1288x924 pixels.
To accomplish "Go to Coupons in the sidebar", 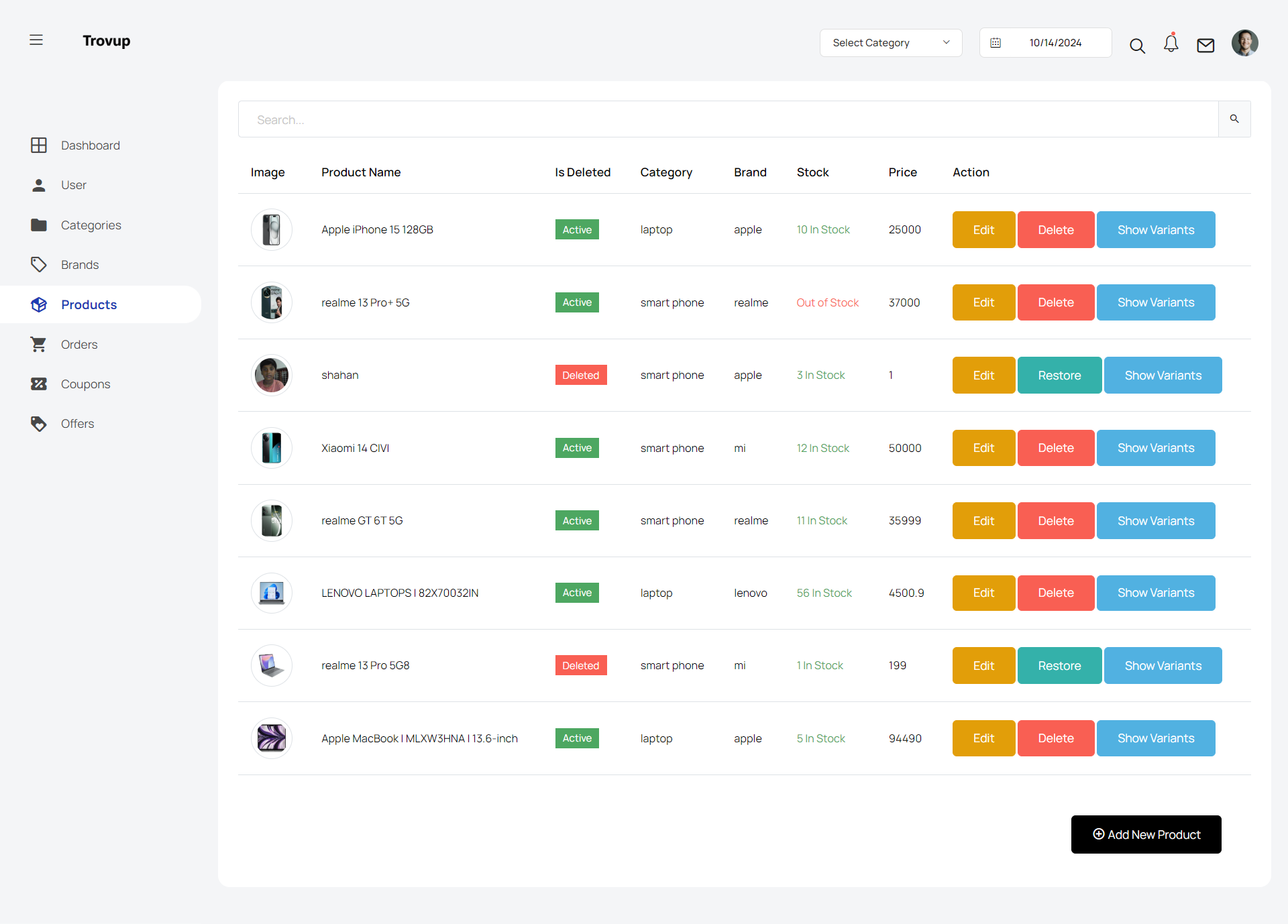I will (85, 384).
